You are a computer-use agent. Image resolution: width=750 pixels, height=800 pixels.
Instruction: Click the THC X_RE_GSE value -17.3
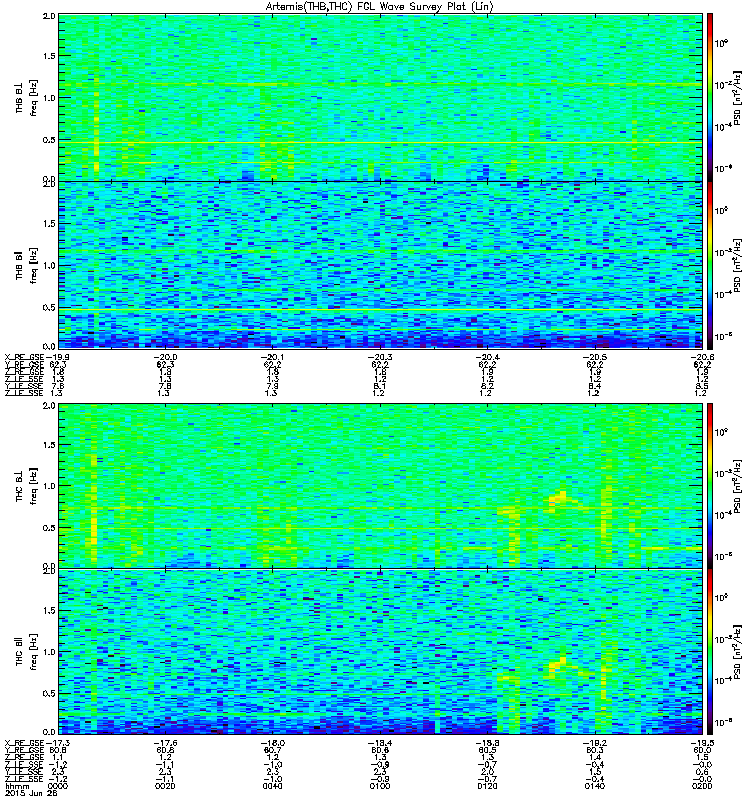point(57,743)
